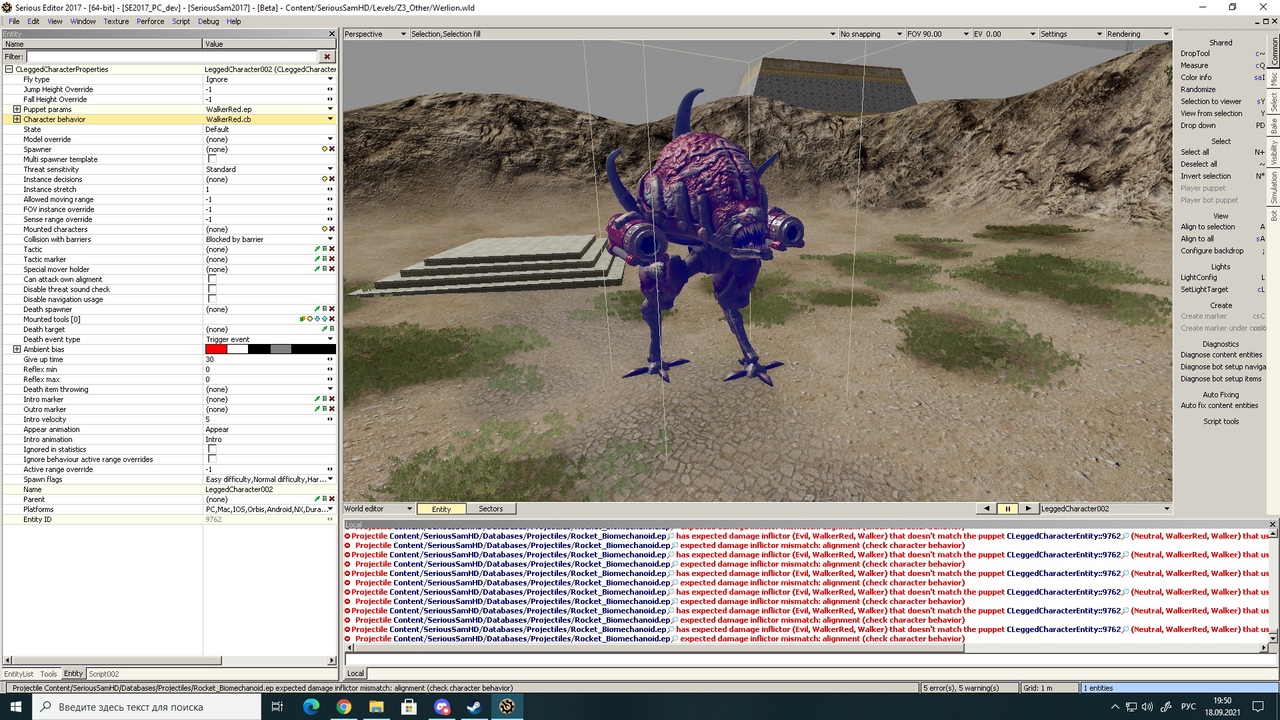This screenshot has height=720, width=1280.
Task: Clear the Tactic marker value
Action: [x=331, y=259]
